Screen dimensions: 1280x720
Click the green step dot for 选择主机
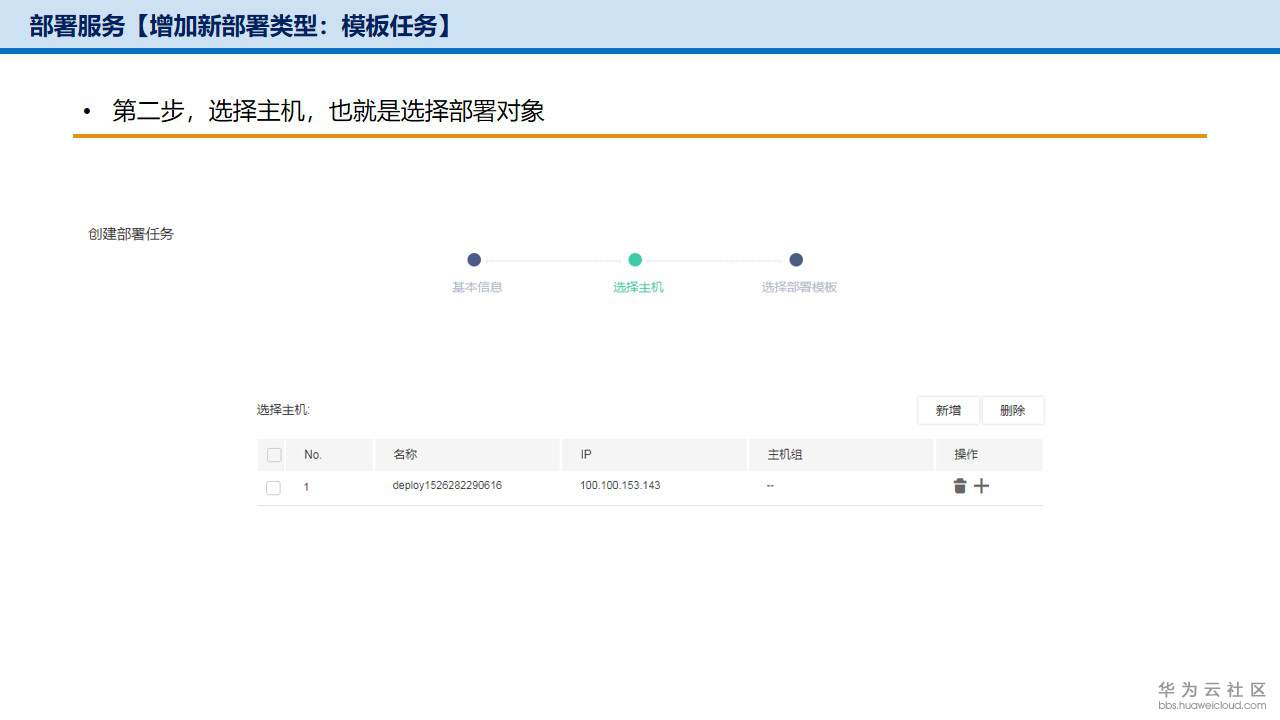click(x=635, y=259)
